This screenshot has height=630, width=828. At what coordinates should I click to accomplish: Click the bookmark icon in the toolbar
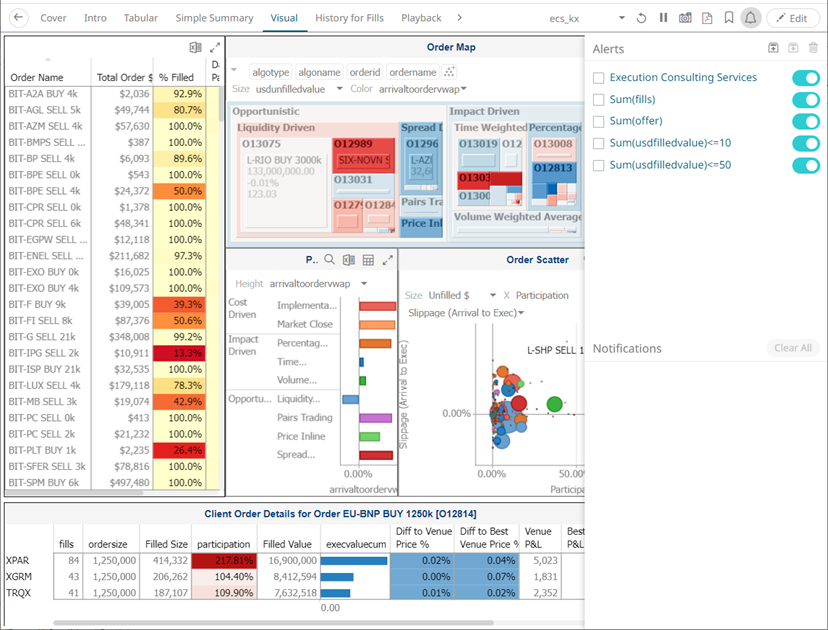729,18
